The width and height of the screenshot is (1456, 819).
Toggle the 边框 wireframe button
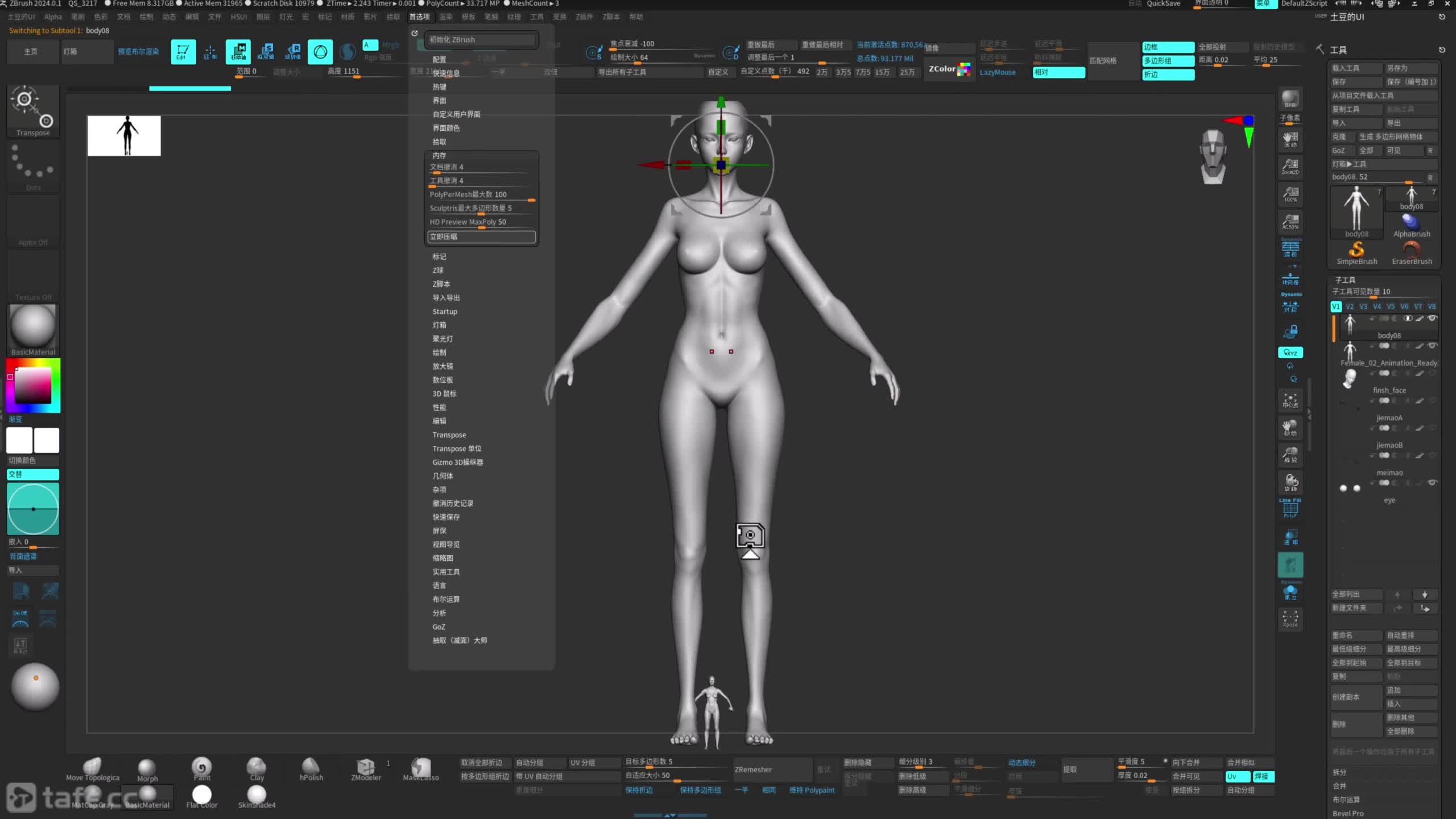coord(1168,47)
